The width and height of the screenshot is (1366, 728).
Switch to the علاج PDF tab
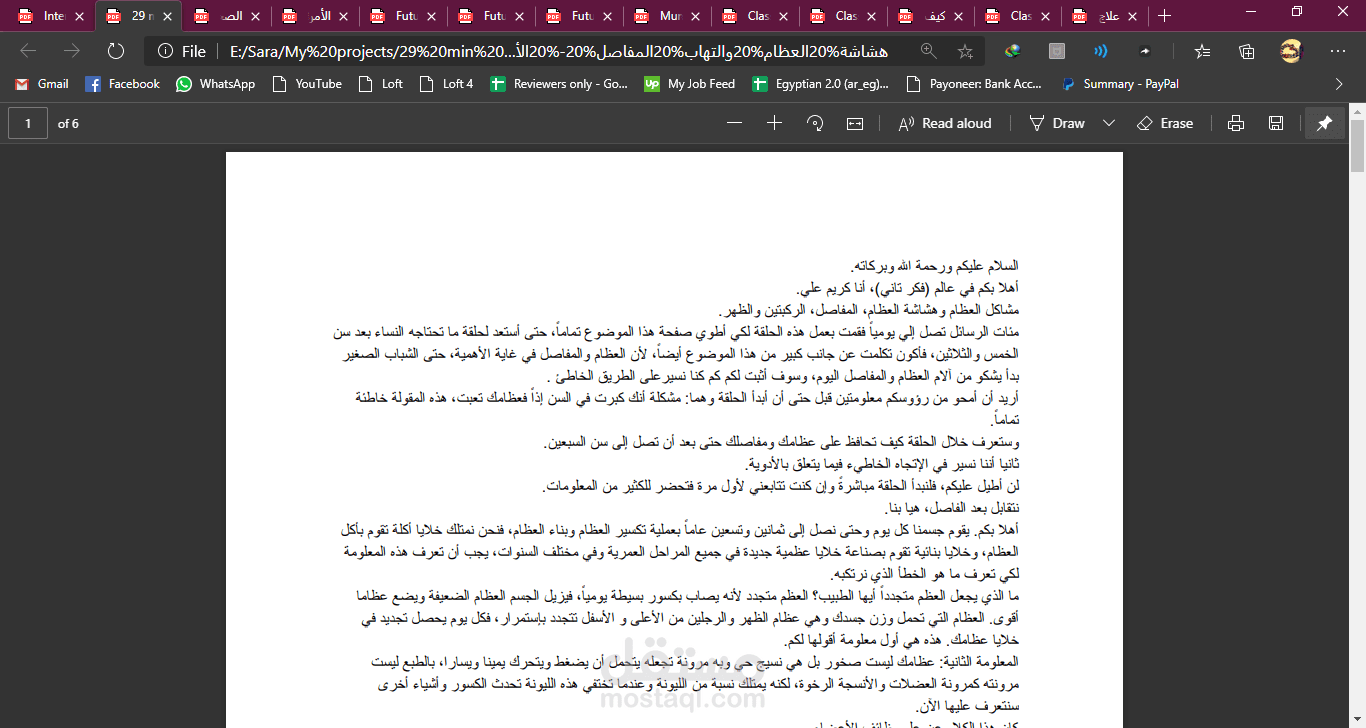1104,16
